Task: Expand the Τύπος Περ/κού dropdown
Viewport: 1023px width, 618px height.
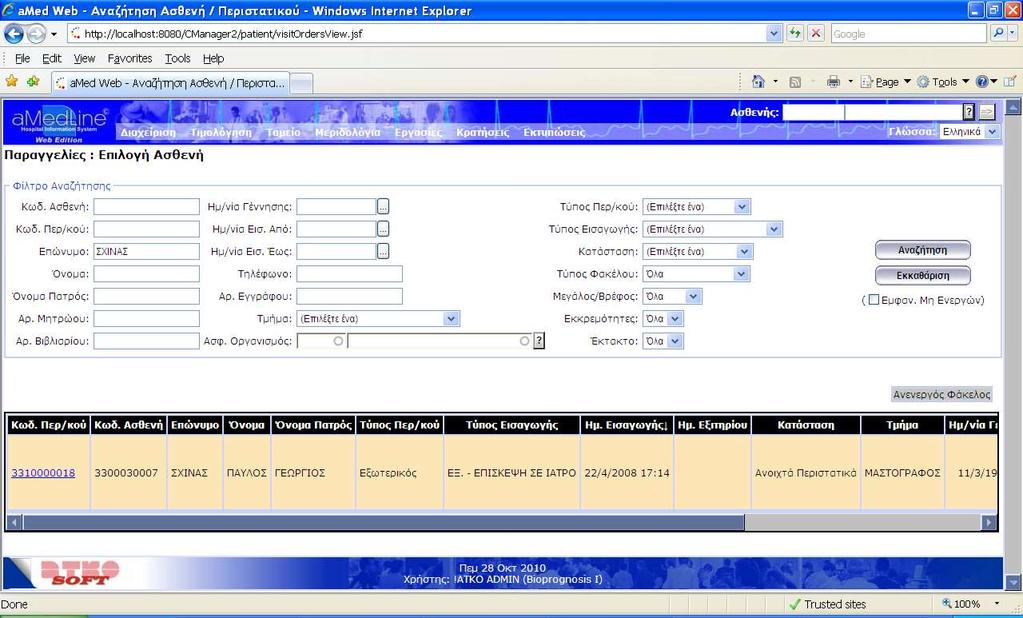Action: pyautogui.click(x=742, y=207)
